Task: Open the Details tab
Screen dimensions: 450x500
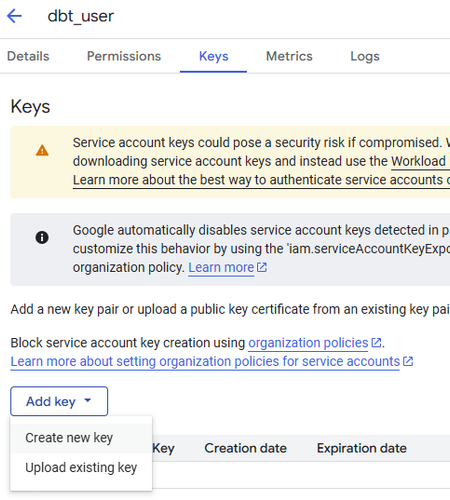Action: [28, 56]
